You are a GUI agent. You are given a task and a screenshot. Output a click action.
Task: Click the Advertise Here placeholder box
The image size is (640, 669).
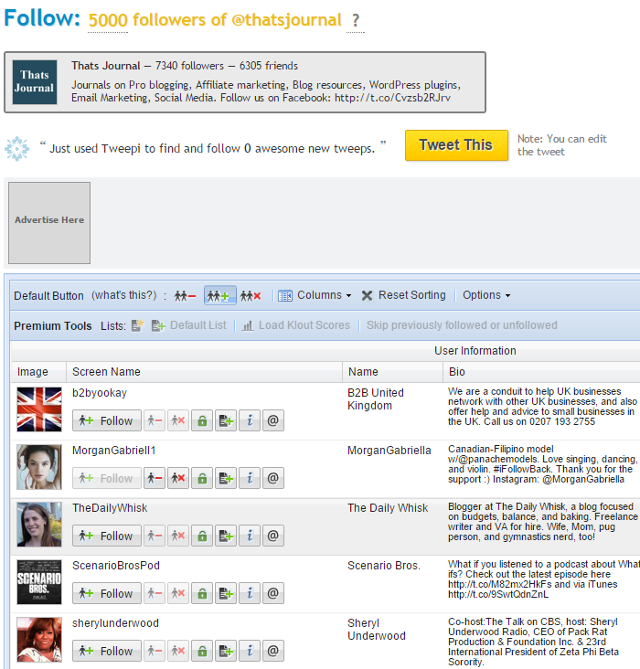pyautogui.click(x=49, y=221)
